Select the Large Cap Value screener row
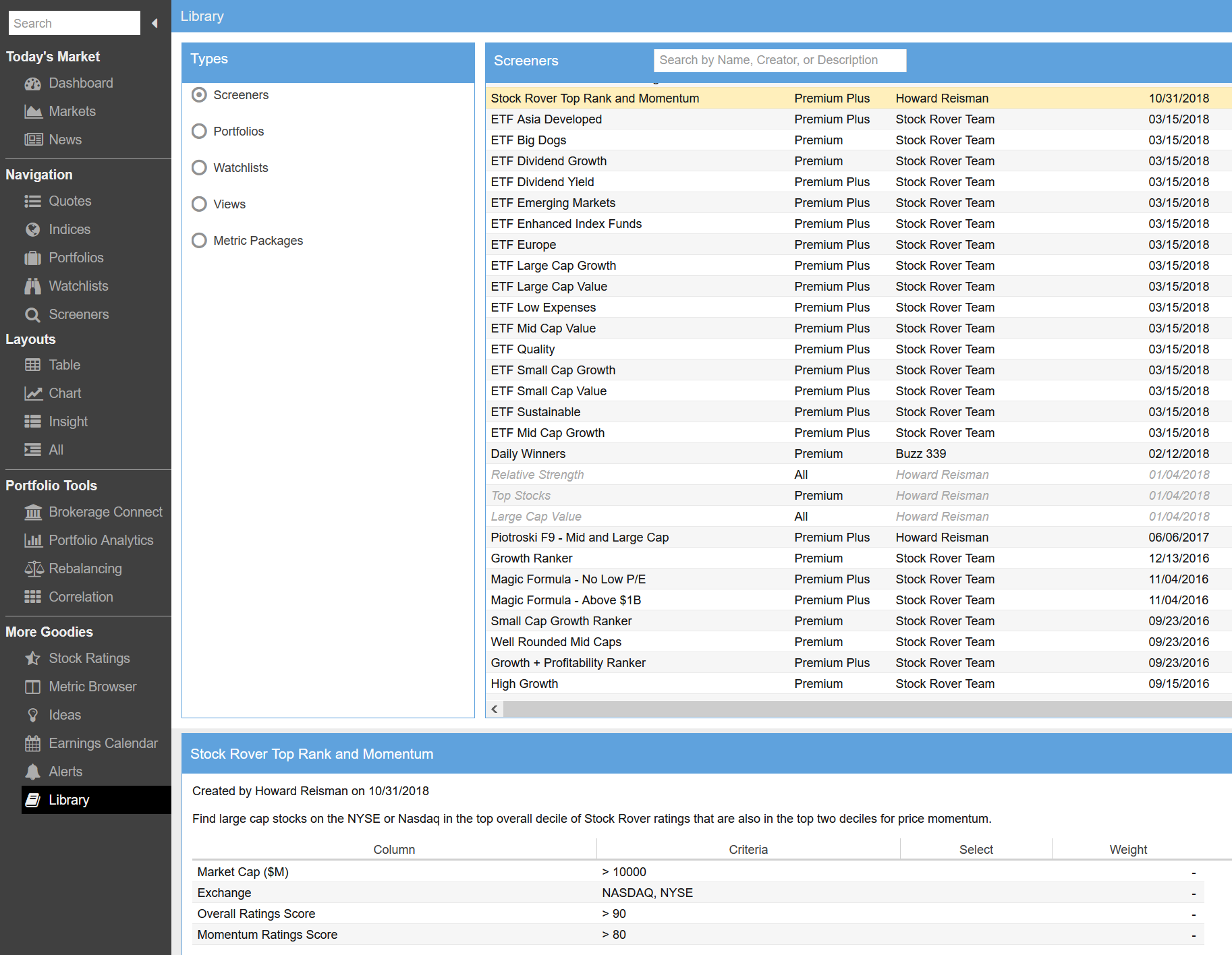 coord(858,517)
